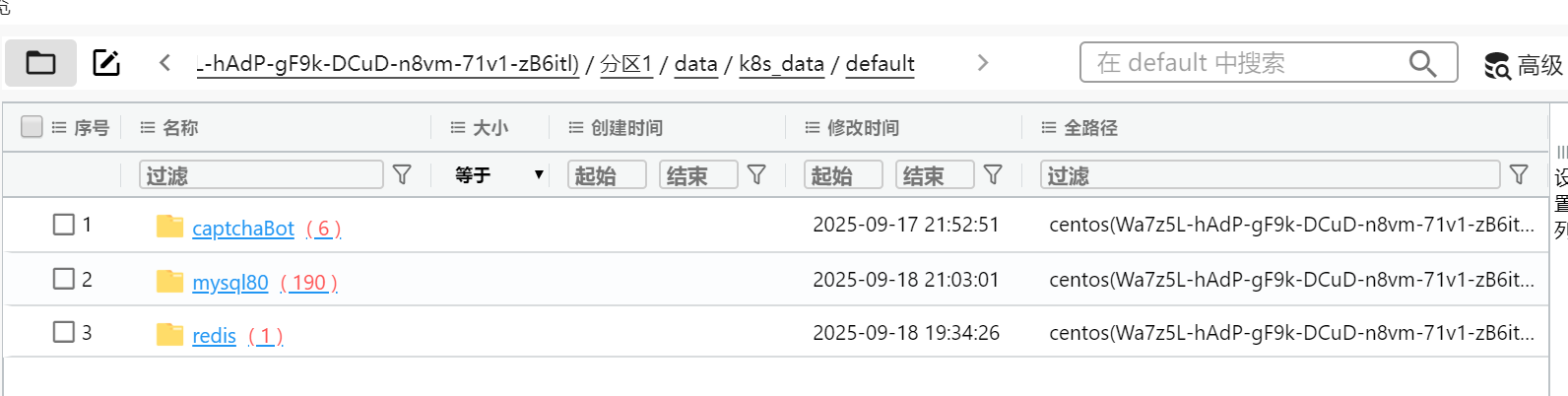Open the captchaBot folder link
1568x396 pixels.
coord(242,229)
